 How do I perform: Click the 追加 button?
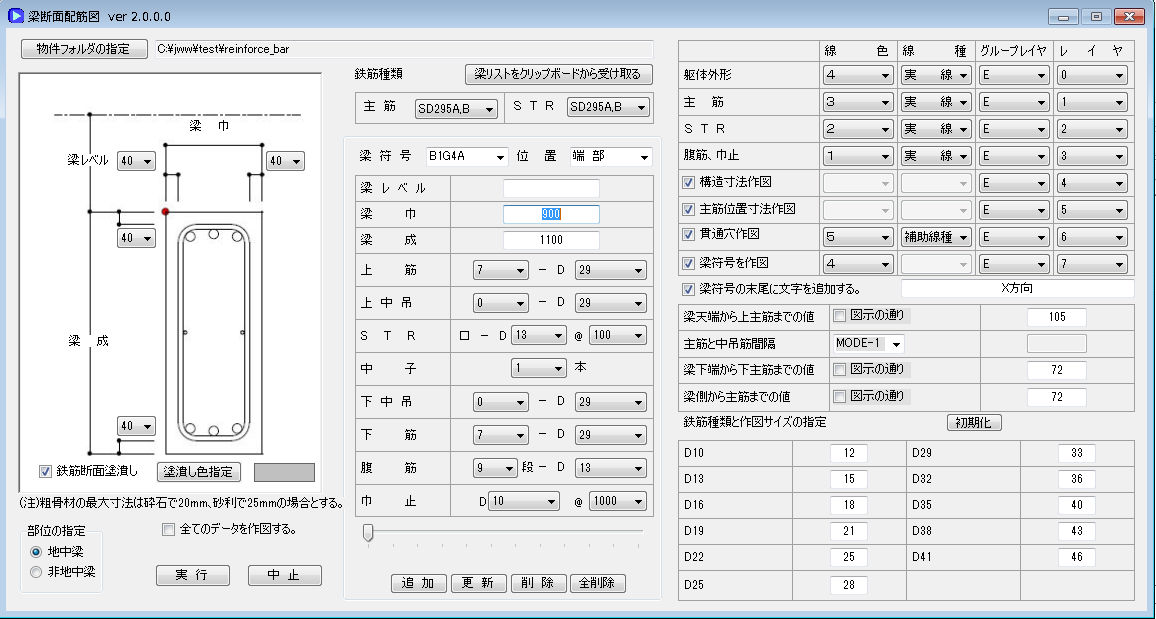(418, 583)
